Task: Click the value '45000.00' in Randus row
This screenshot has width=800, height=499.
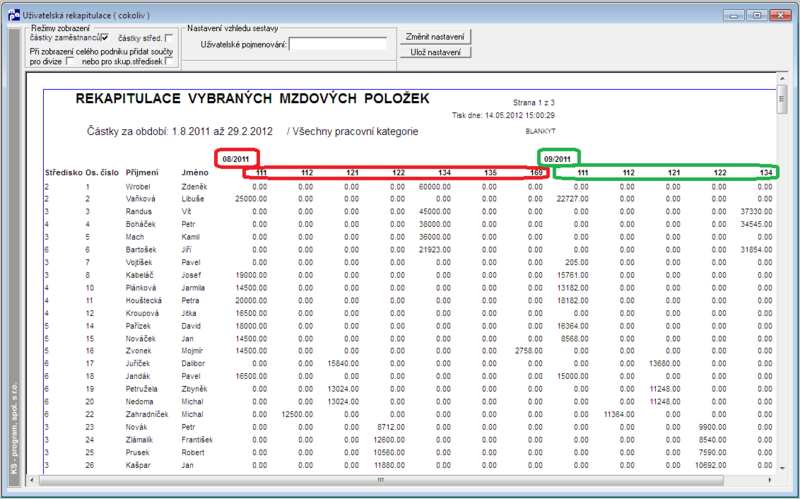Action: click(x=435, y=211)
